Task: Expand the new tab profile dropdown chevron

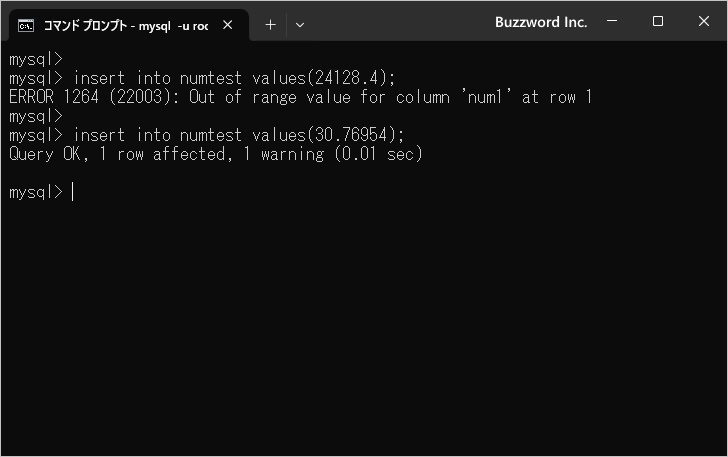Action: coord(300,25)
